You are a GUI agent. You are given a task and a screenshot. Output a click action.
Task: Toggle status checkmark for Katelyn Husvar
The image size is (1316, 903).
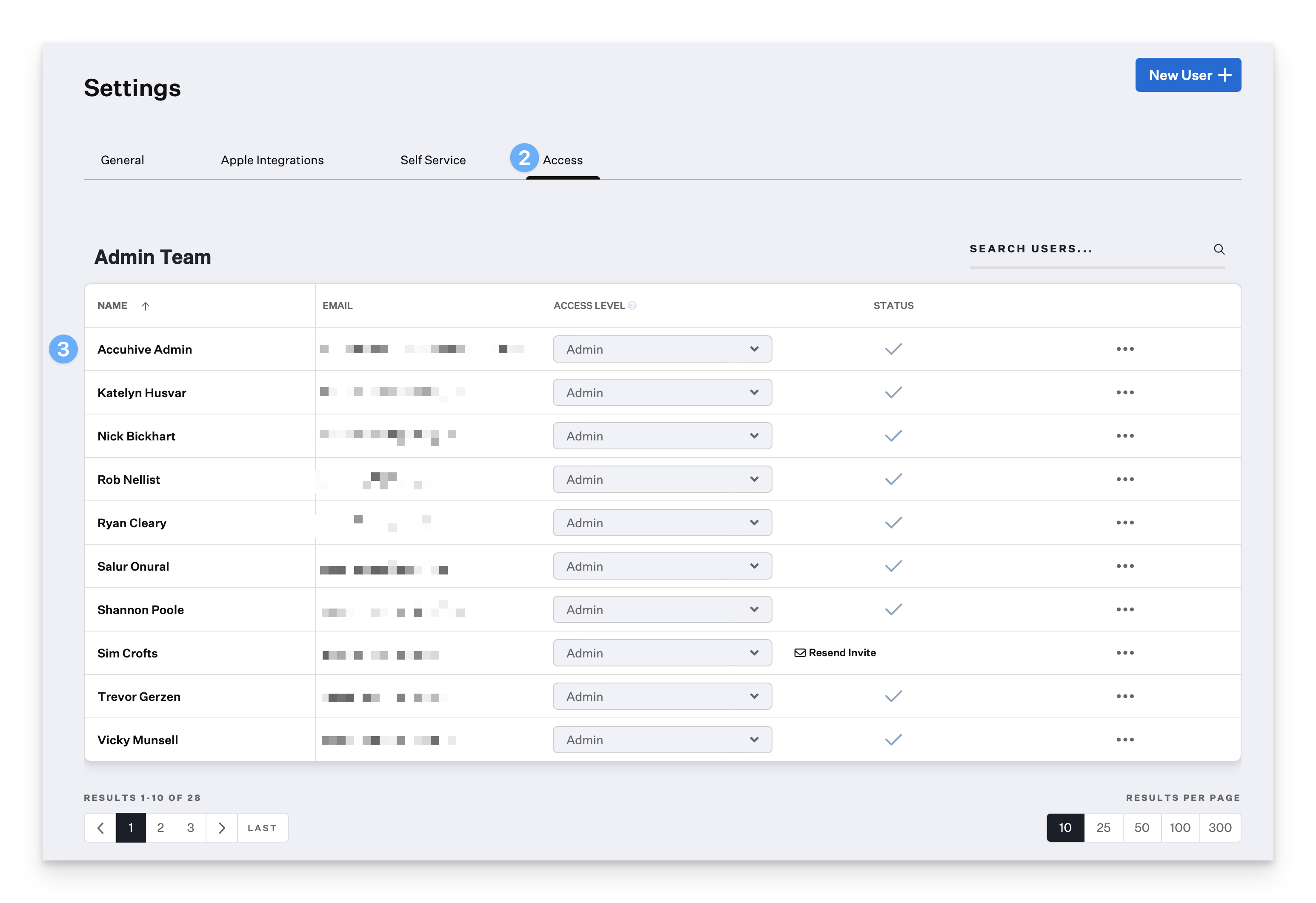click(x=893, y=392)
